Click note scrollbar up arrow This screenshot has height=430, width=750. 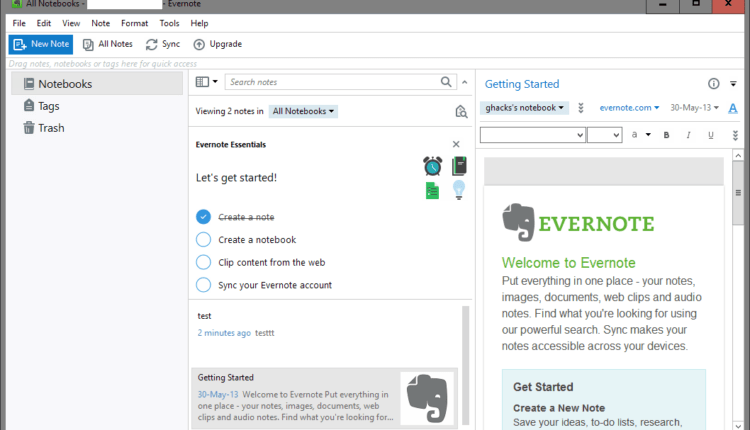[x=738, y=155]
